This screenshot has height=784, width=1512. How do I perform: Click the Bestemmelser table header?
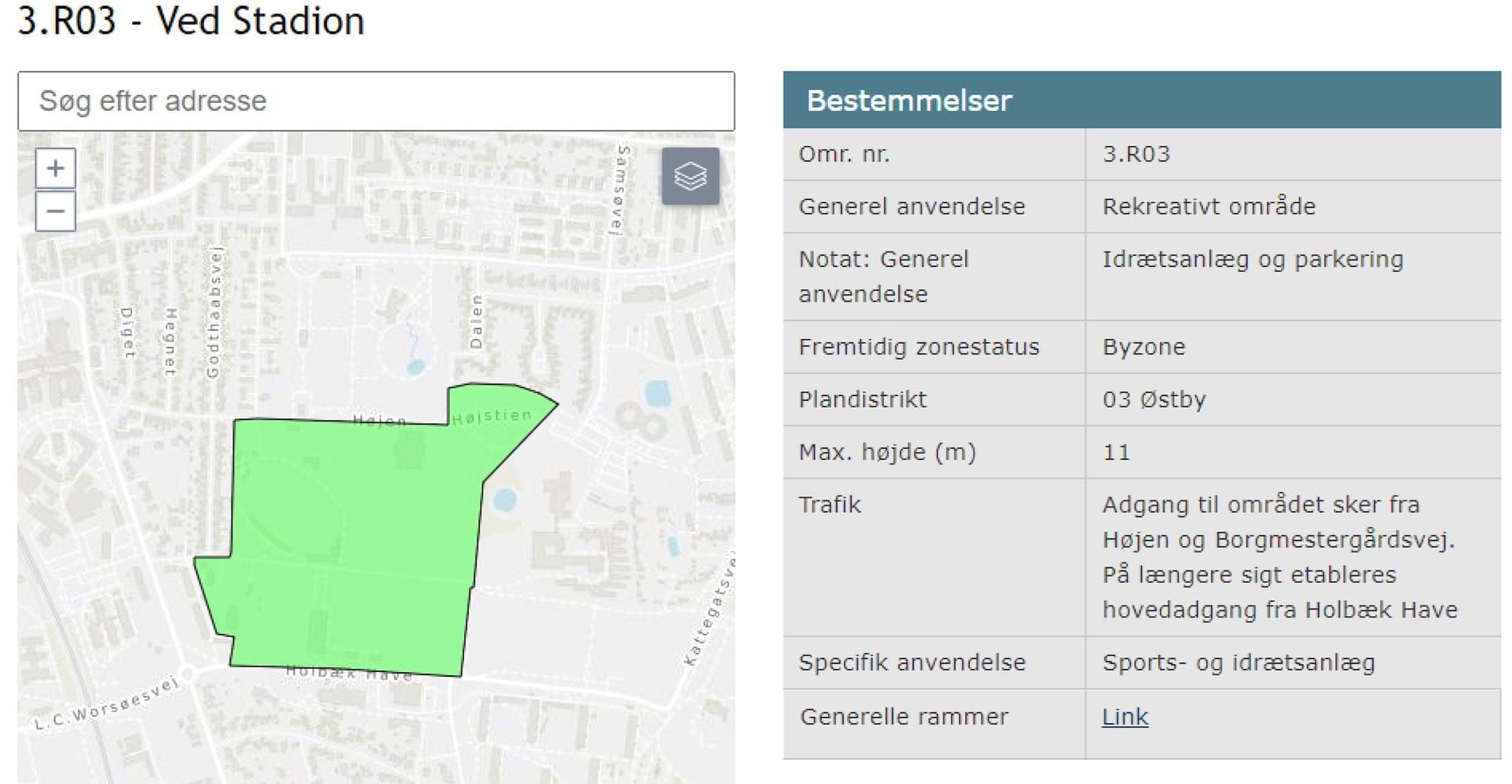point(1141,101)
